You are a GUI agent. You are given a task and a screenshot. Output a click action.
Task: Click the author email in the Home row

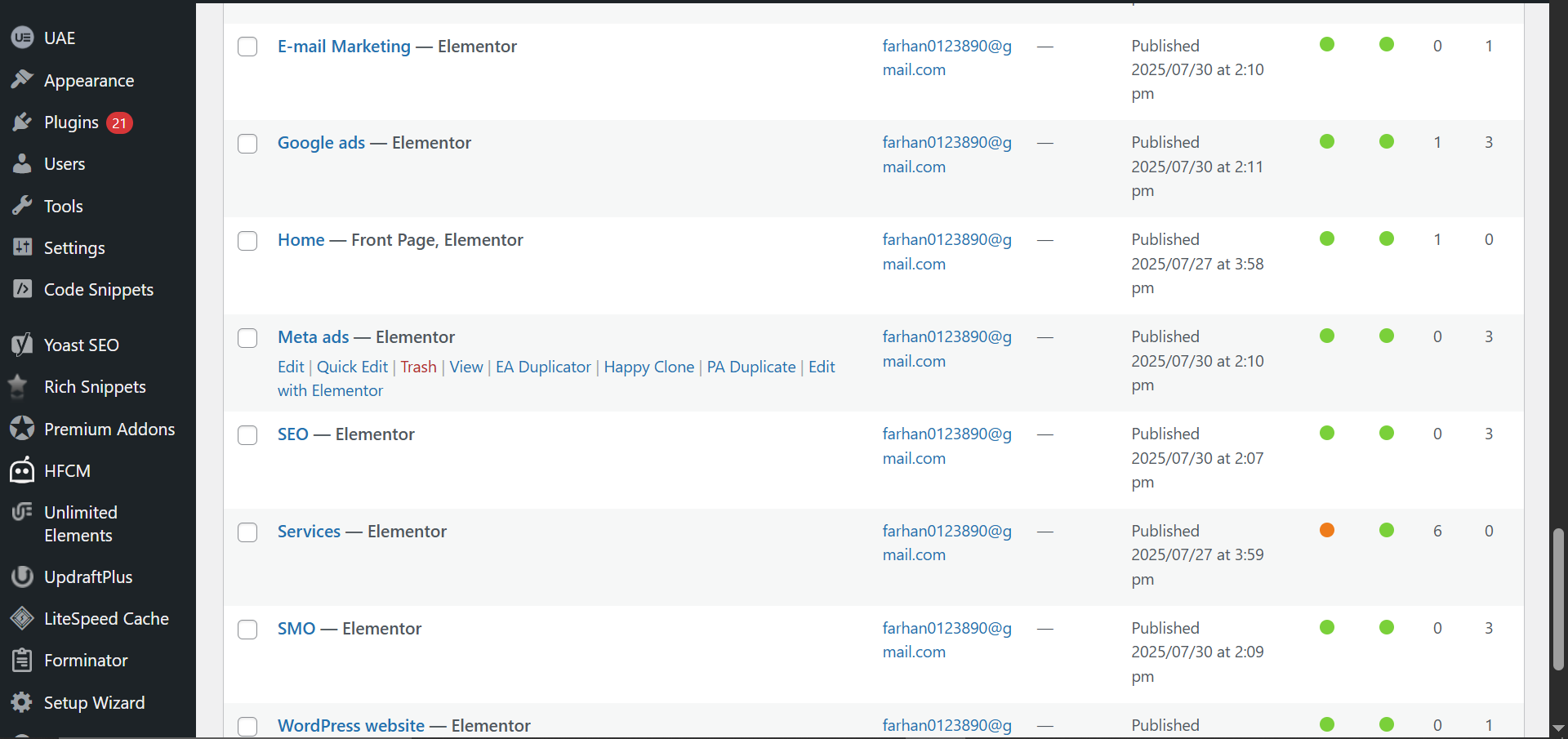[x=947, y=252]
